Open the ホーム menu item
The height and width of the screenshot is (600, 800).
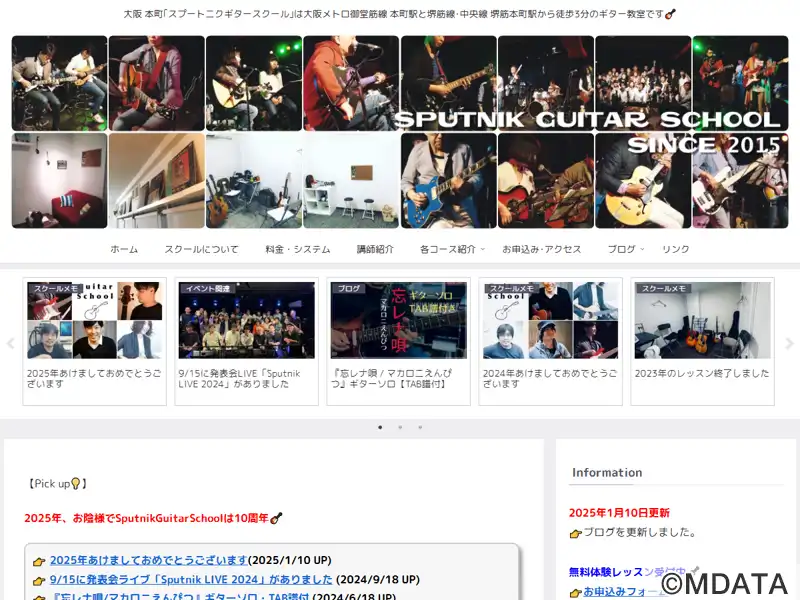124,249
